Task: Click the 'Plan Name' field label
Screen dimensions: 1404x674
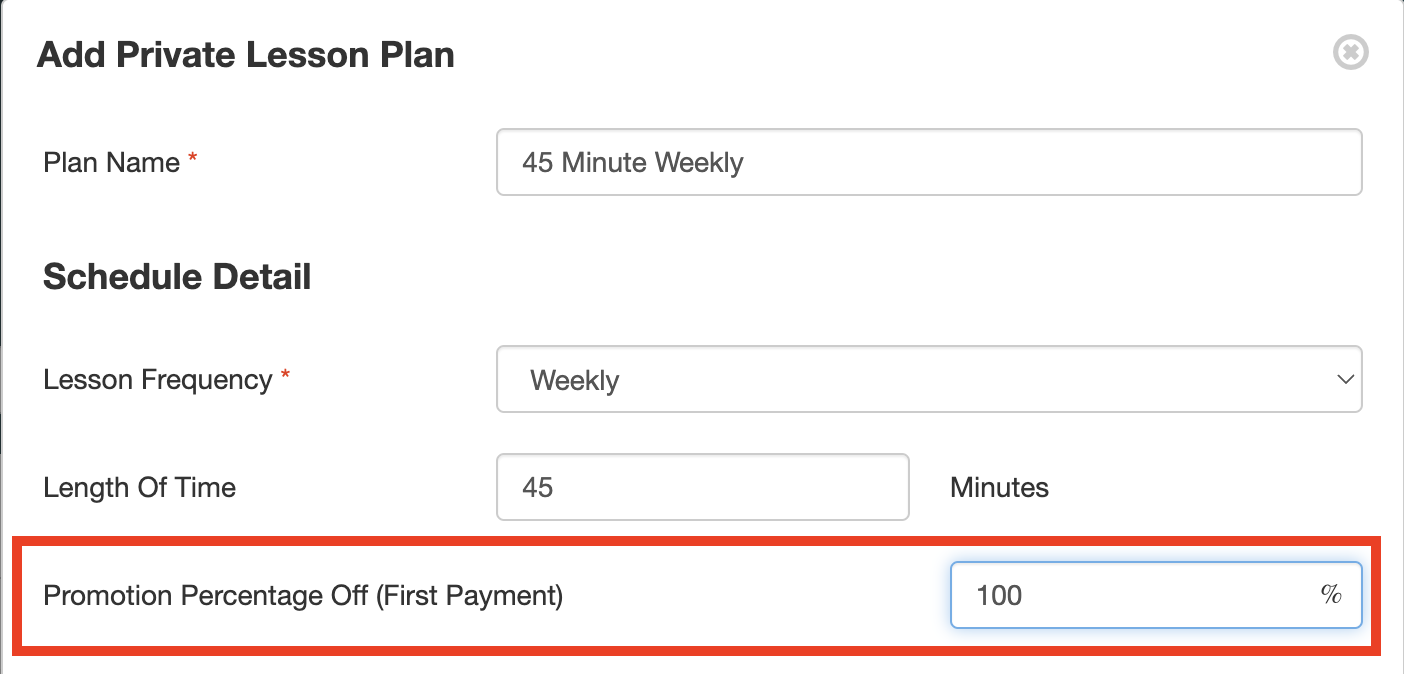Action: pyautogui.click(x=111, y=162)
